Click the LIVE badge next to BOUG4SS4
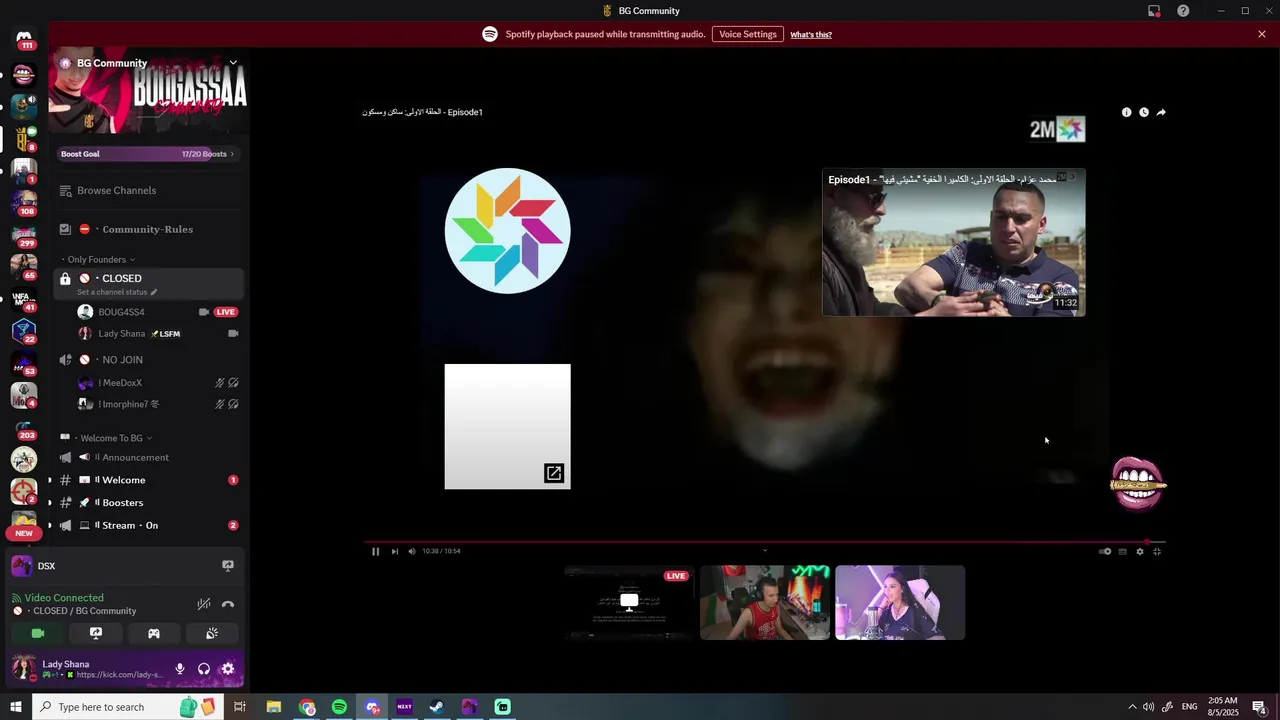The height and width of the screenshot is (720, 1280). pyautogui.click(x=226, y=312)
